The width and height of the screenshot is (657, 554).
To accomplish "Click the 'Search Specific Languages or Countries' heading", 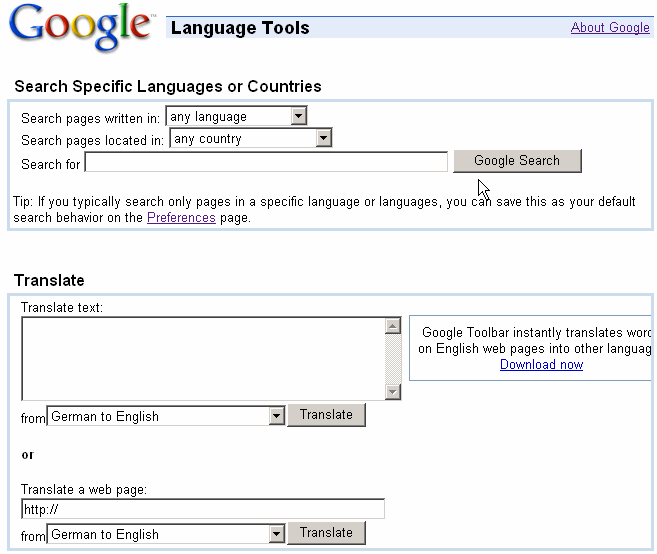I will (168, 86).
